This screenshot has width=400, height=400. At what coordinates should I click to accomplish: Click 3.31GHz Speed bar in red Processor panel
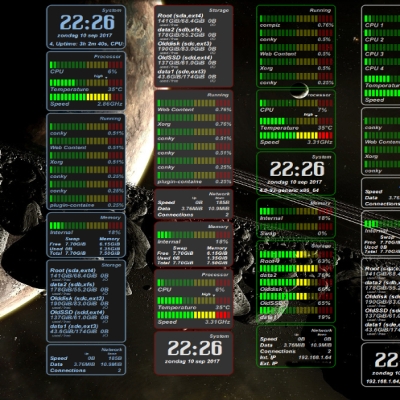click(194, 315)
